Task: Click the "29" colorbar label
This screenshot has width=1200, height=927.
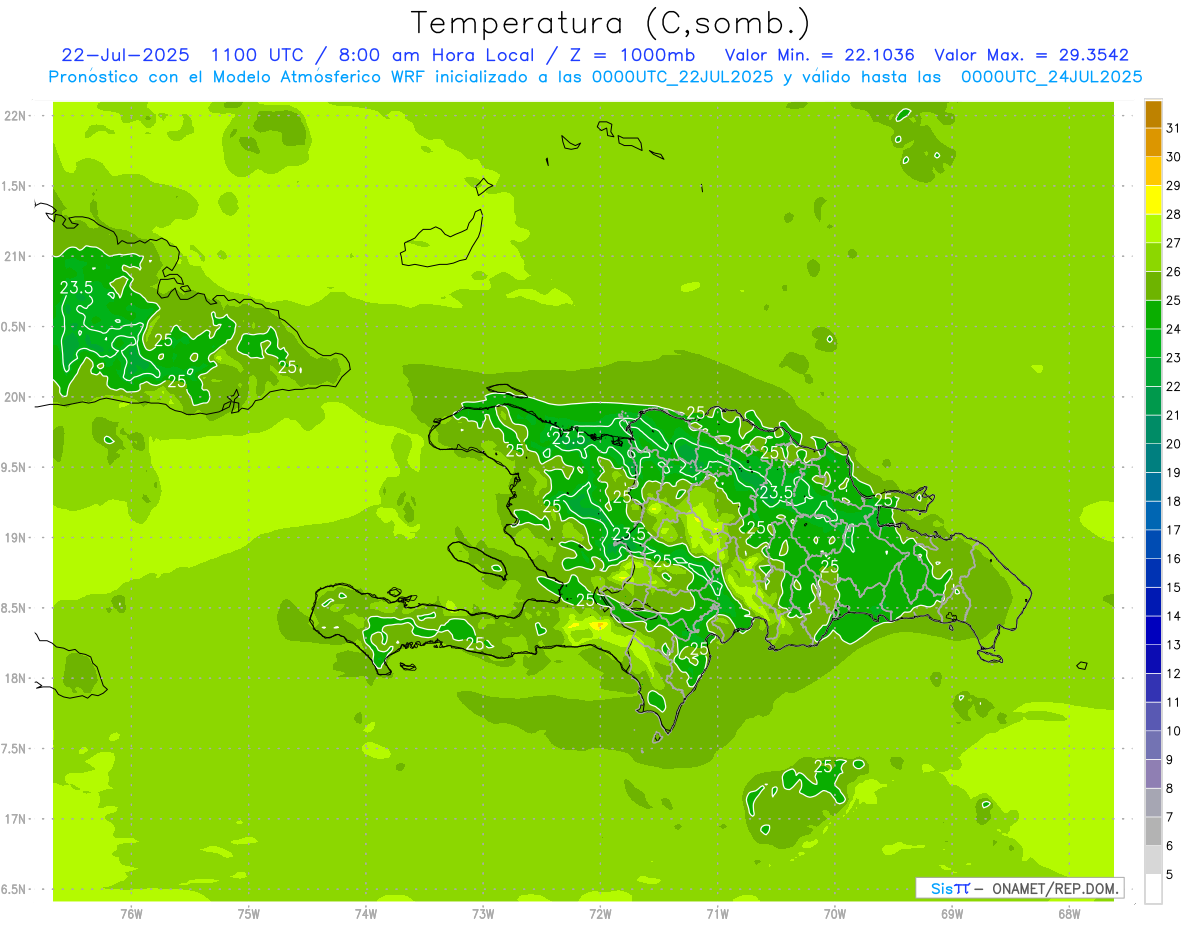Action: [x=1173, y=186]
